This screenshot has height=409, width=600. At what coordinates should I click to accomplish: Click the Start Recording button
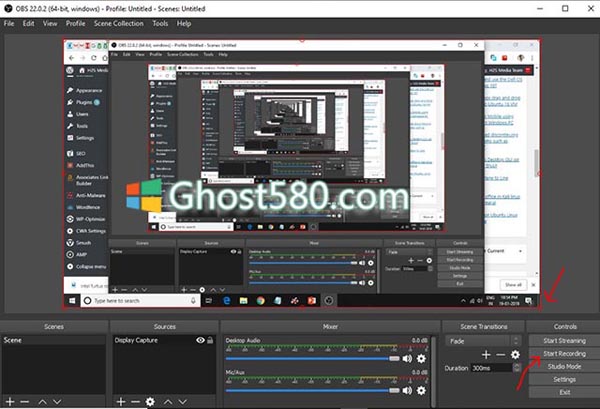tap(564, 354)
